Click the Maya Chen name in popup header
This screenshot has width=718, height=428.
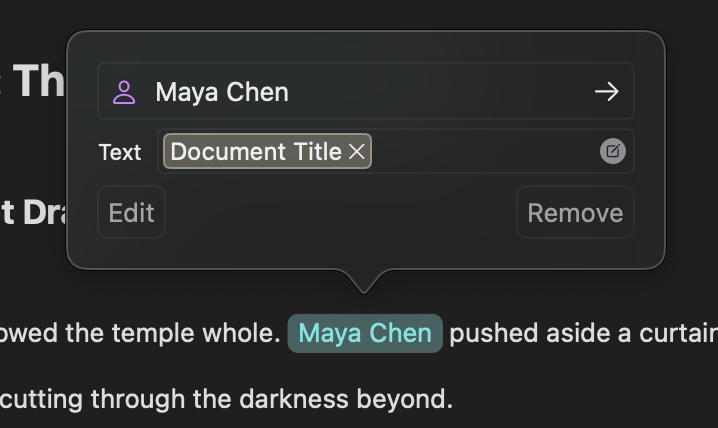pyautogui.click(x=222, y=92)
